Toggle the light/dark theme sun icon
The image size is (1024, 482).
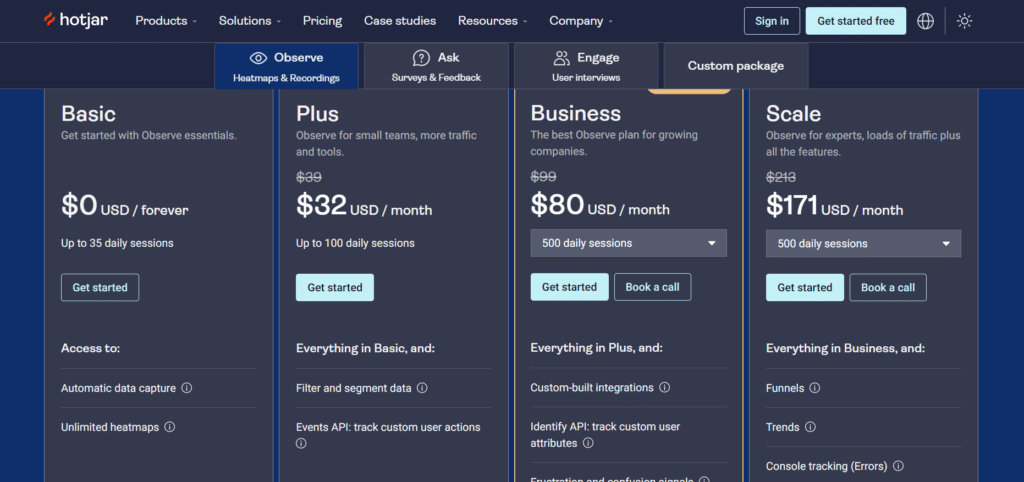tap(964, 21)
